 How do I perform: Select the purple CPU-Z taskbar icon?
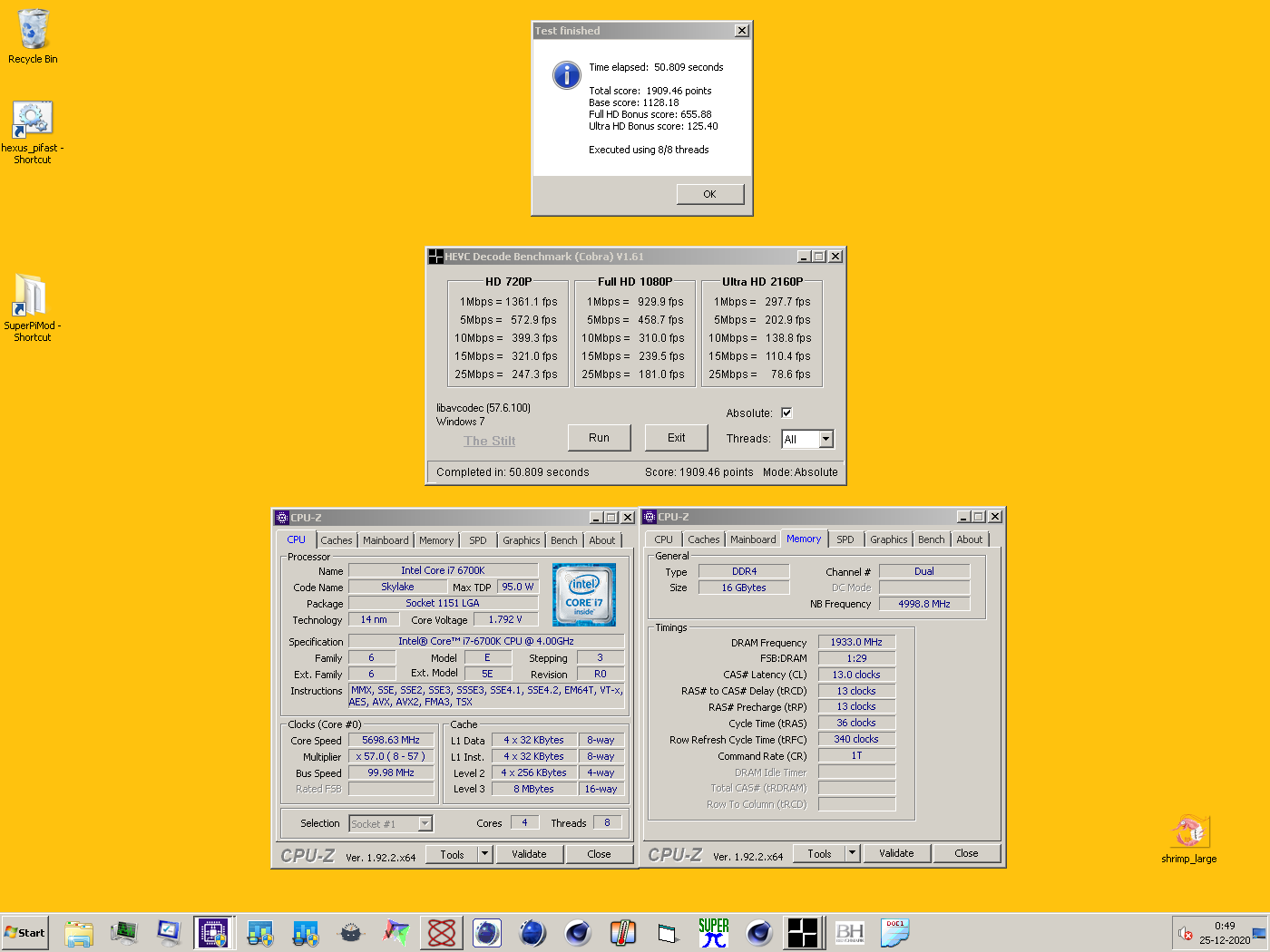pyautogui.click(x=214, y=933)
